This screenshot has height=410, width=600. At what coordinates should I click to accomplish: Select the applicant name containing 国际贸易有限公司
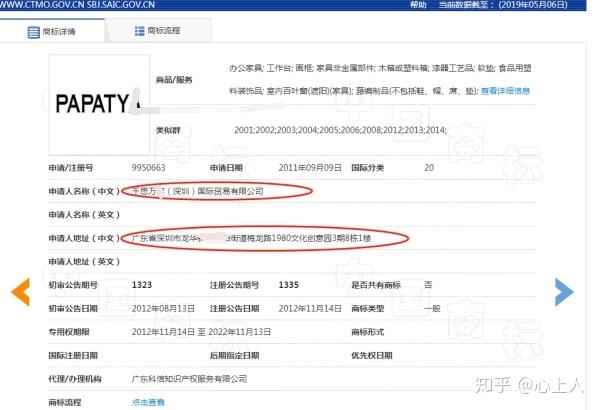(x=197, y=191)
